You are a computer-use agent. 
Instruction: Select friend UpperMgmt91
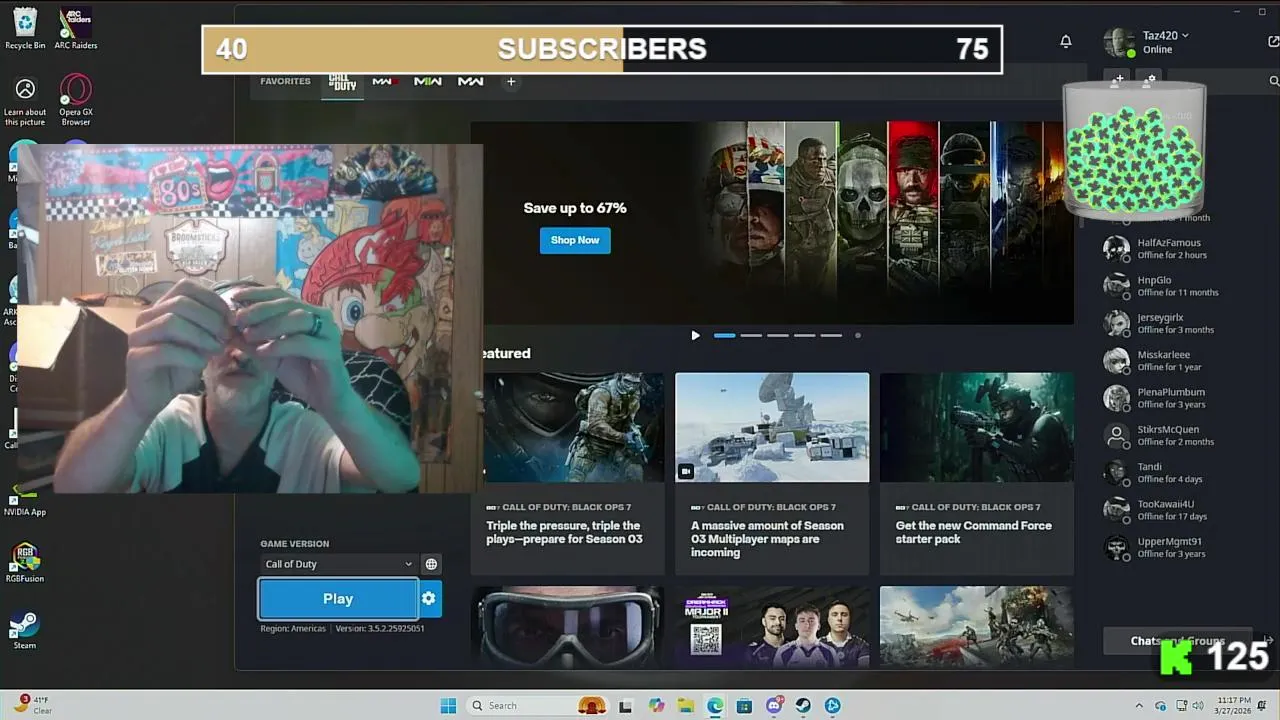[1180, 547]
